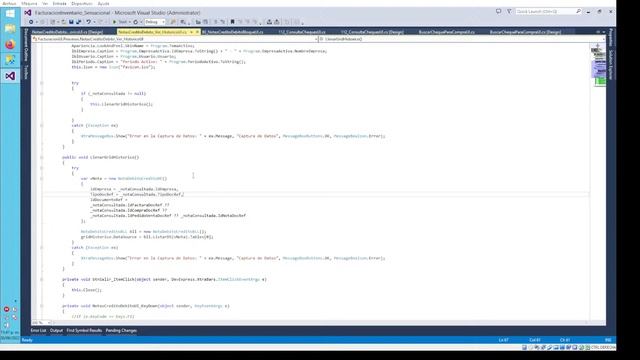Switch to the NotasCreditoDebitoBusqueda tab
Screen dimensions: 640x360
coord(233,32)
